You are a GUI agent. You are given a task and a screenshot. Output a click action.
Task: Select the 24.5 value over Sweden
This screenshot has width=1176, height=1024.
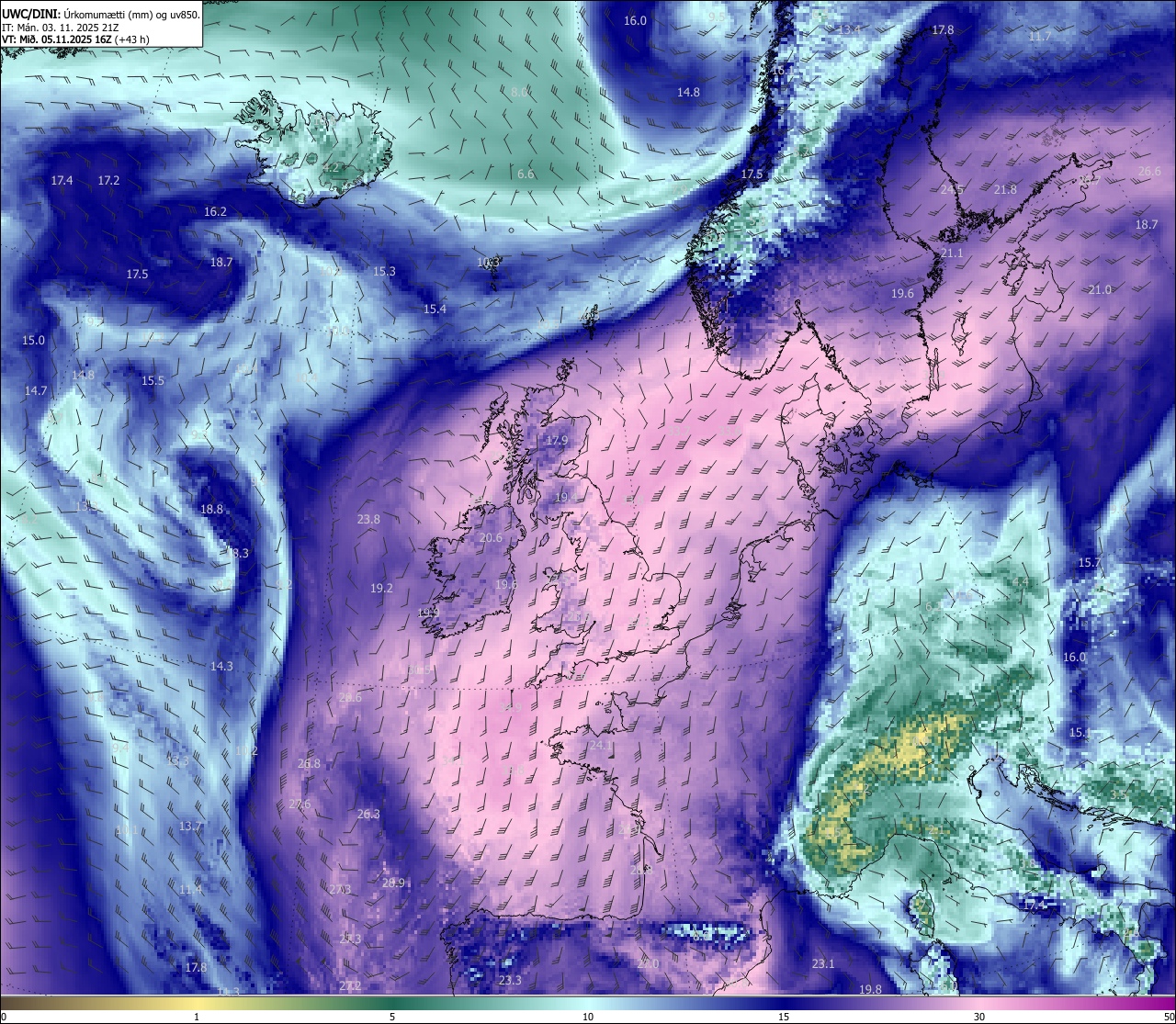click(x=952, y=189)
